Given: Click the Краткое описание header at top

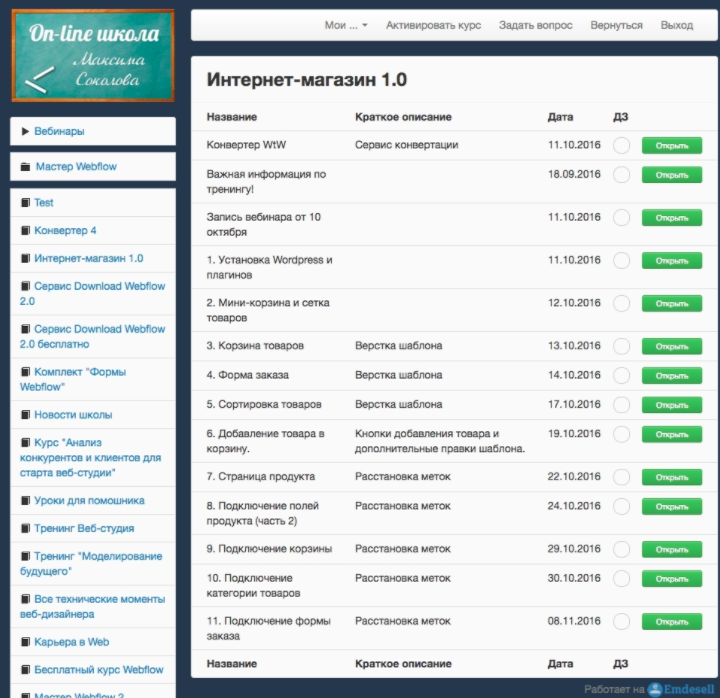Looking at the screenshot, I should (x=403, y=117).
